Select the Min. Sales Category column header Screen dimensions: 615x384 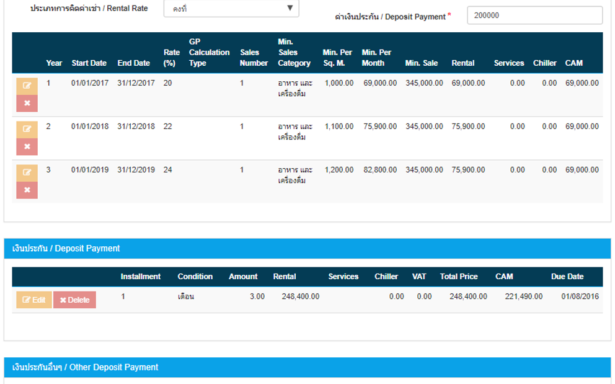294,53
